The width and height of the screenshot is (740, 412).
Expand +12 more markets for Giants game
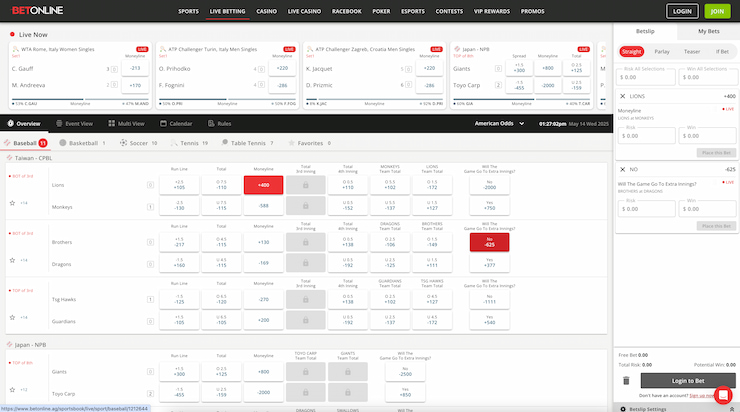coord(24,390)
